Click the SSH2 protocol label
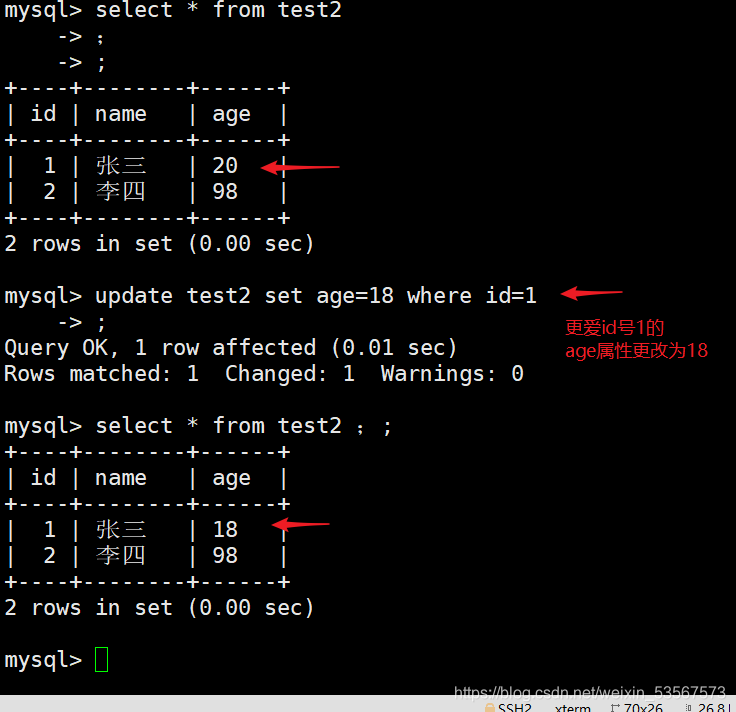The image size is (736, 712). coord(514,708)
